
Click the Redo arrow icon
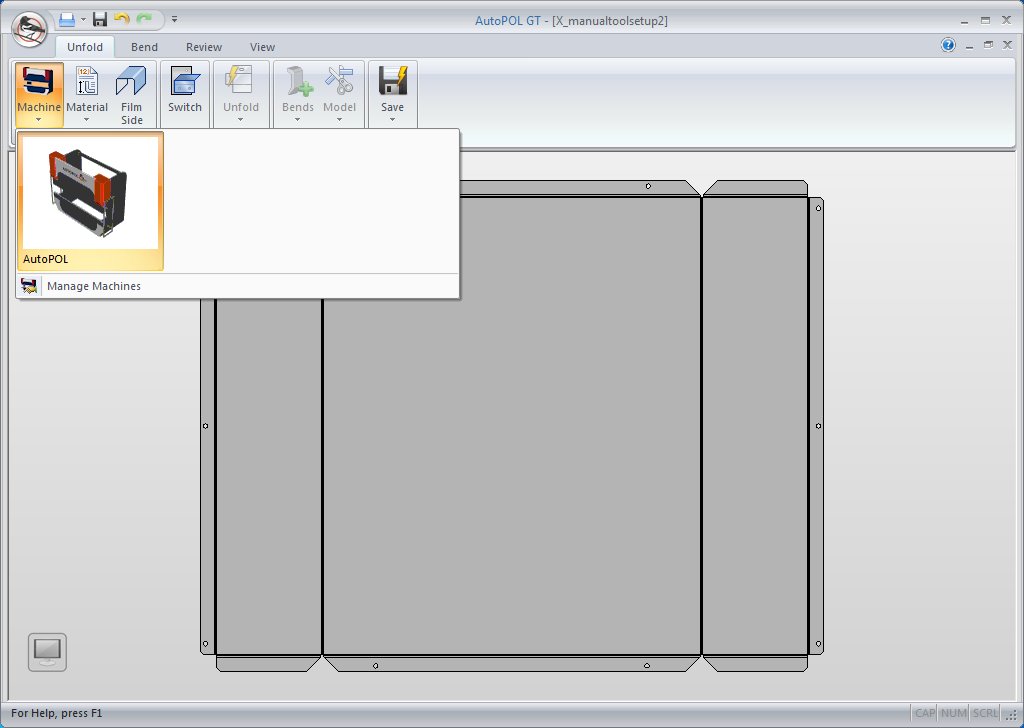point(145,19)
